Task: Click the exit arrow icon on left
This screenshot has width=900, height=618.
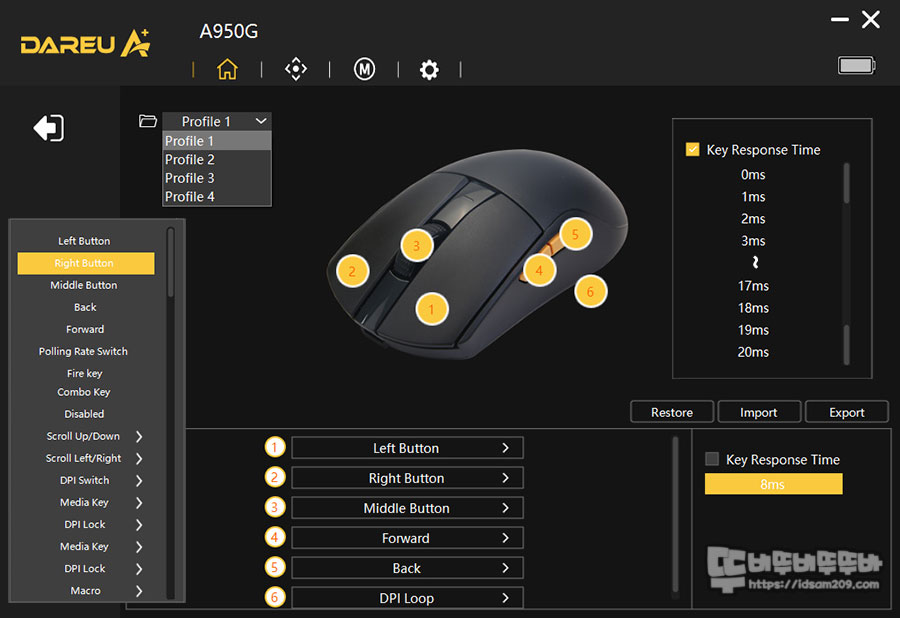Action: click(x=49, y=127)
